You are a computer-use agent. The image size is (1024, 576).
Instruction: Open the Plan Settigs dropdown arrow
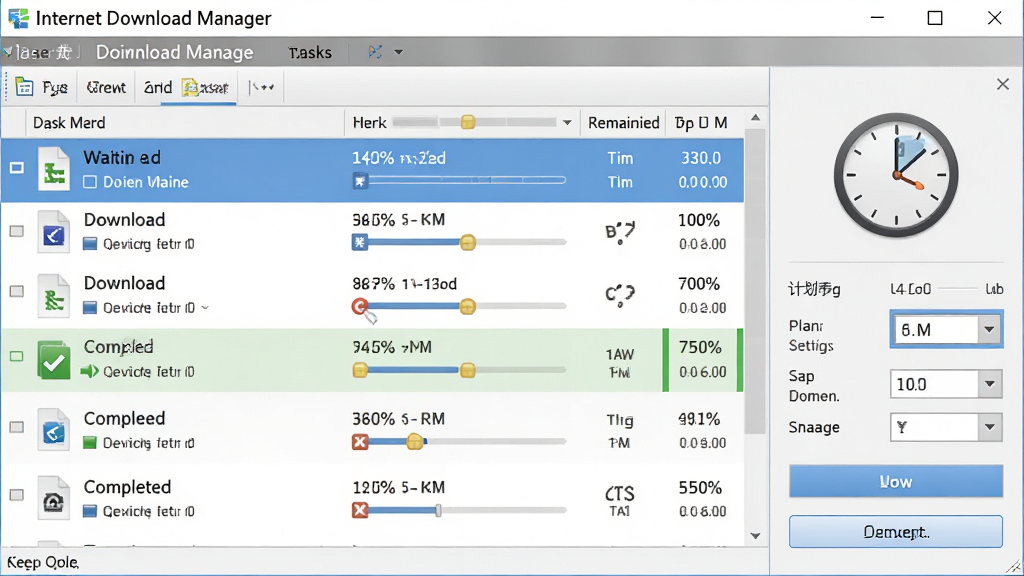click(x=989, y=330)
